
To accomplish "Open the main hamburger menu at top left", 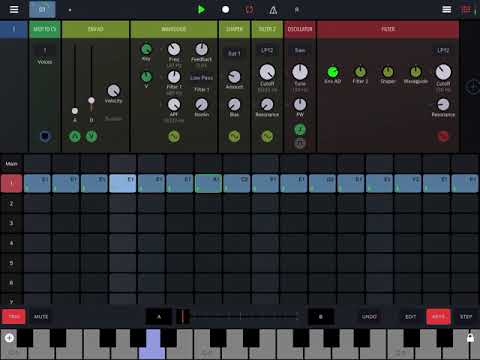I will [14, 9].
